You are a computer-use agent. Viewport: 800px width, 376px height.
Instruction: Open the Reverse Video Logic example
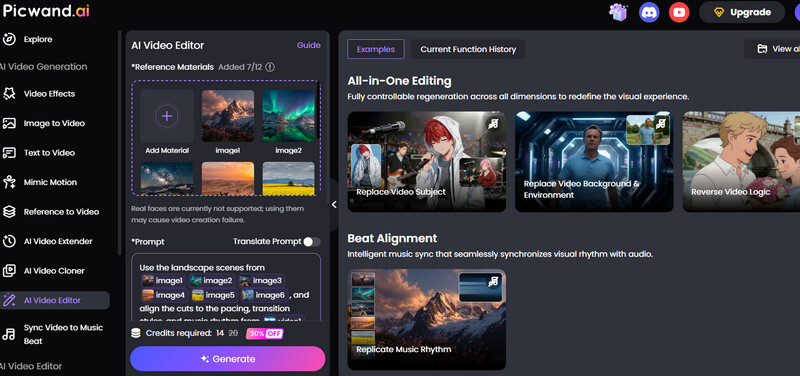tap(741, 162)
